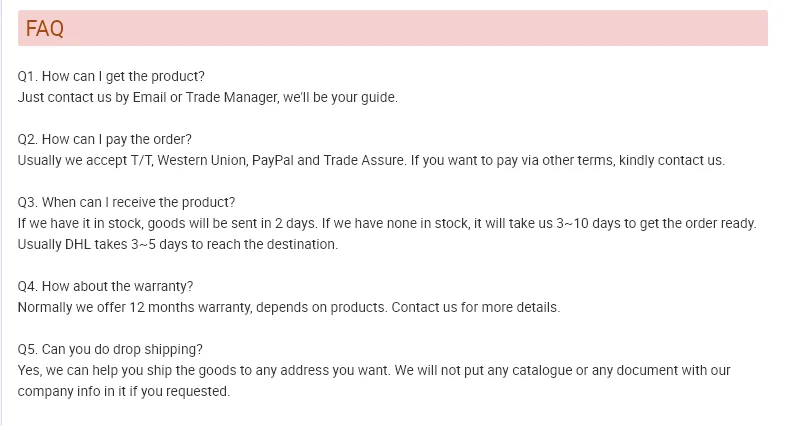Select question Q4 about the warranty

coord(106,286)
